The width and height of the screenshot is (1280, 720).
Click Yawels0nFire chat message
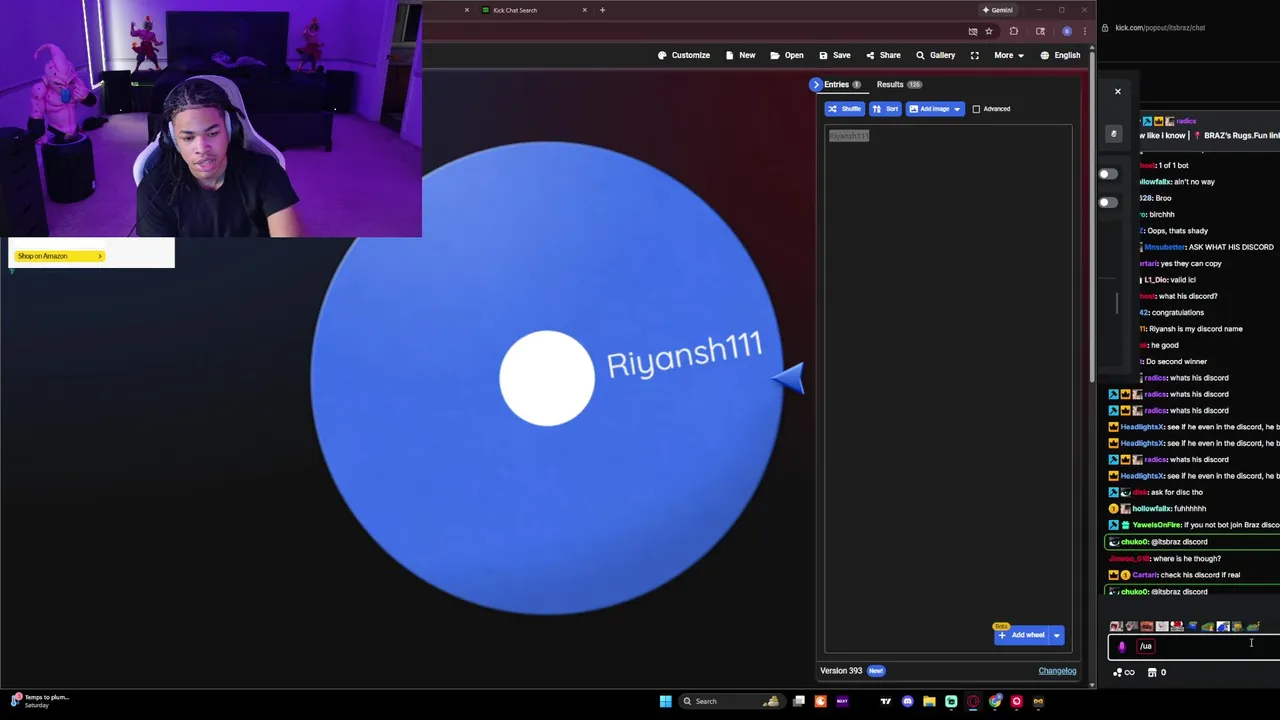1195,525
